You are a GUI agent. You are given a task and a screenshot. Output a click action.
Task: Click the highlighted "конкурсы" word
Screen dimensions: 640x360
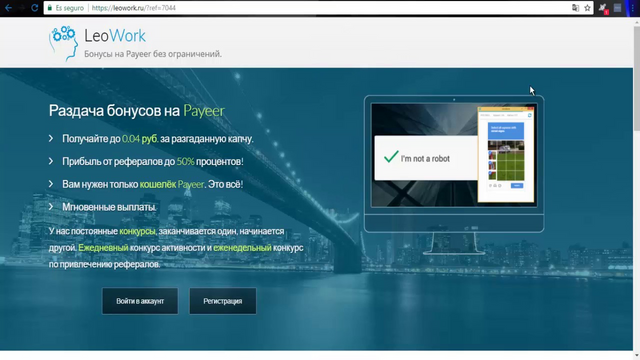click(x=138, y=231)
